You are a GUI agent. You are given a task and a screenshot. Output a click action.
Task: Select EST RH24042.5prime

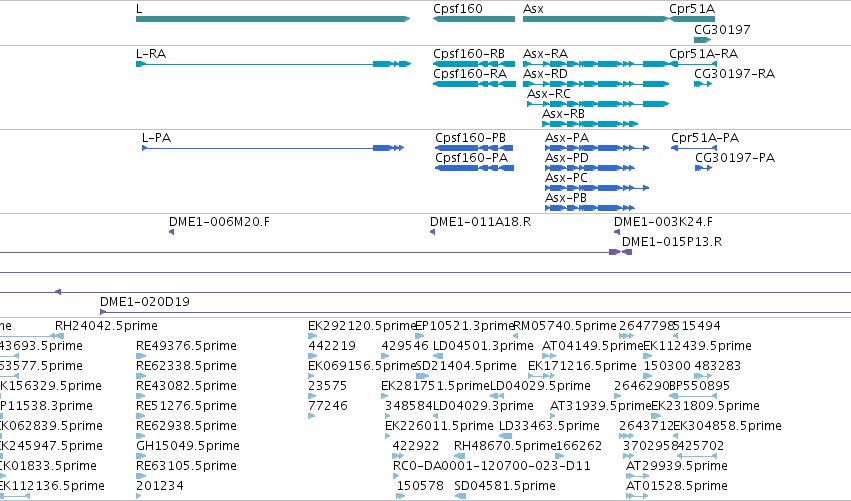pos(59,336)
